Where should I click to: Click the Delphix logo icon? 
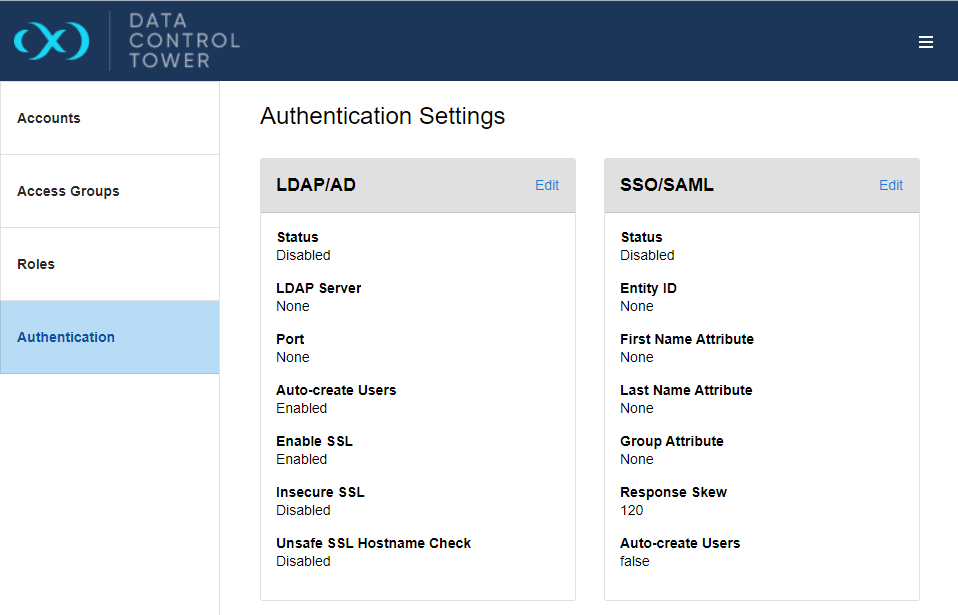[51, 41]
